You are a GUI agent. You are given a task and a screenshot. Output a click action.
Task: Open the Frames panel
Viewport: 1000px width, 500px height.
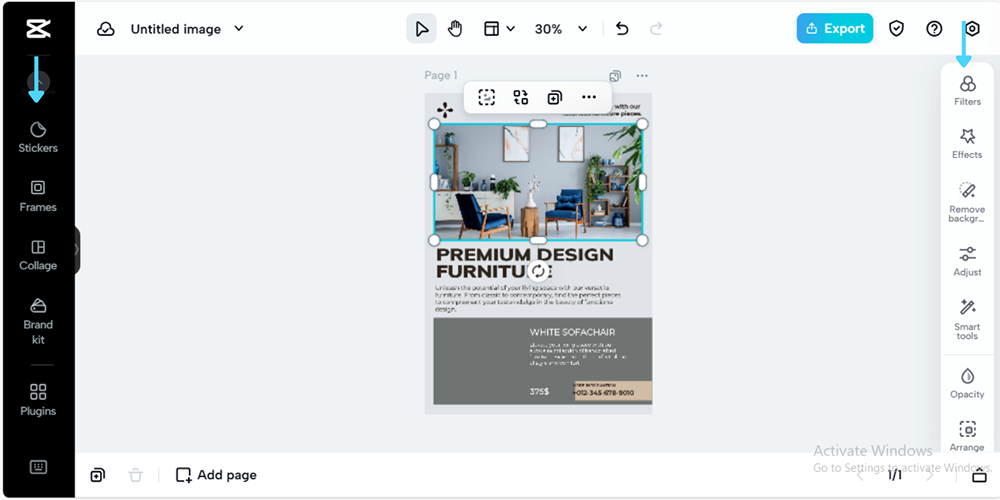click(38, 196)
